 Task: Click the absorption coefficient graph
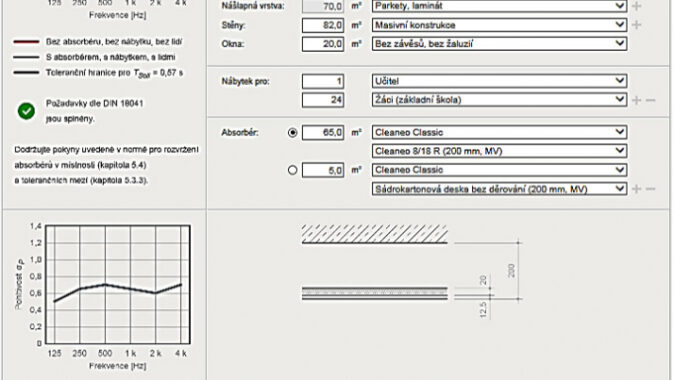point(117,284)
